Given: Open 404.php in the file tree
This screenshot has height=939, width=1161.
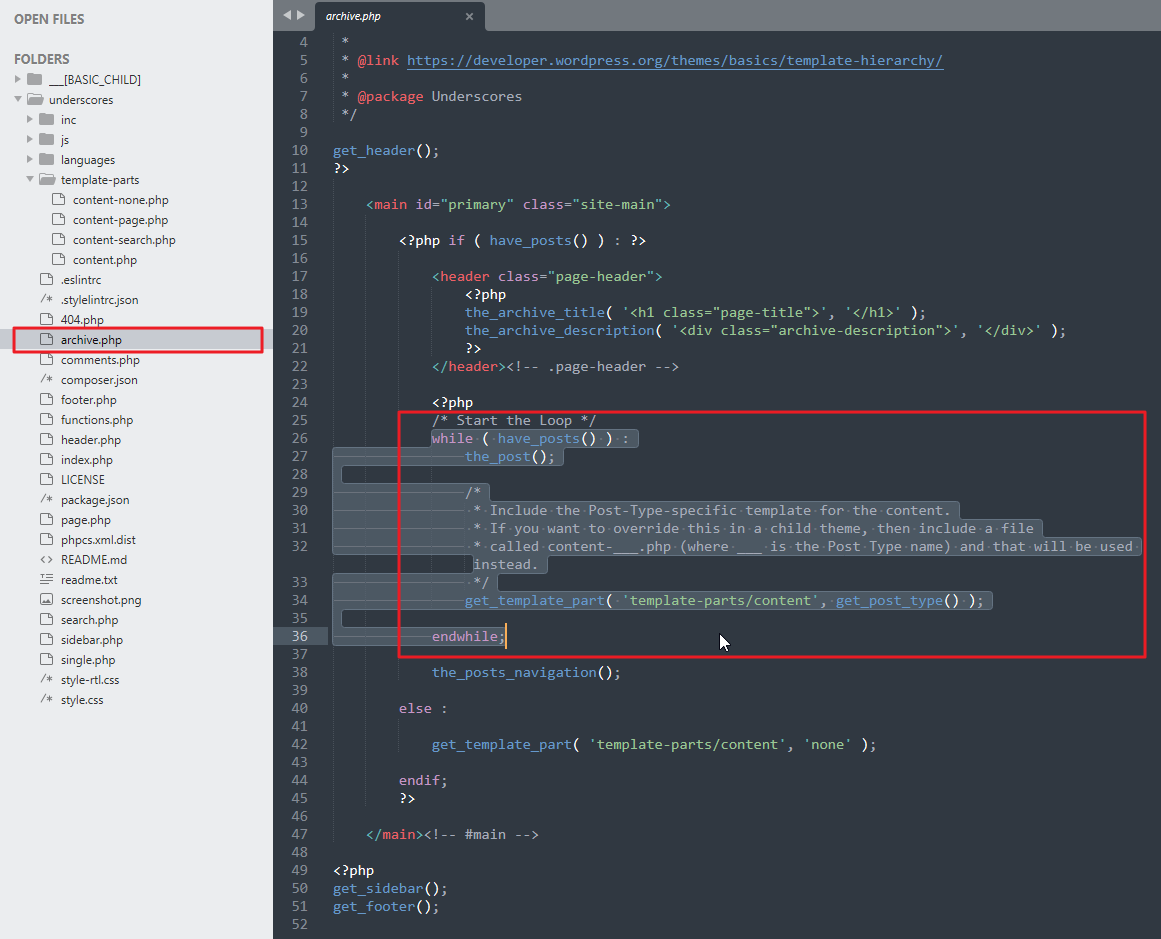Looking at the screenshot, I should click(x=82, y=320).
